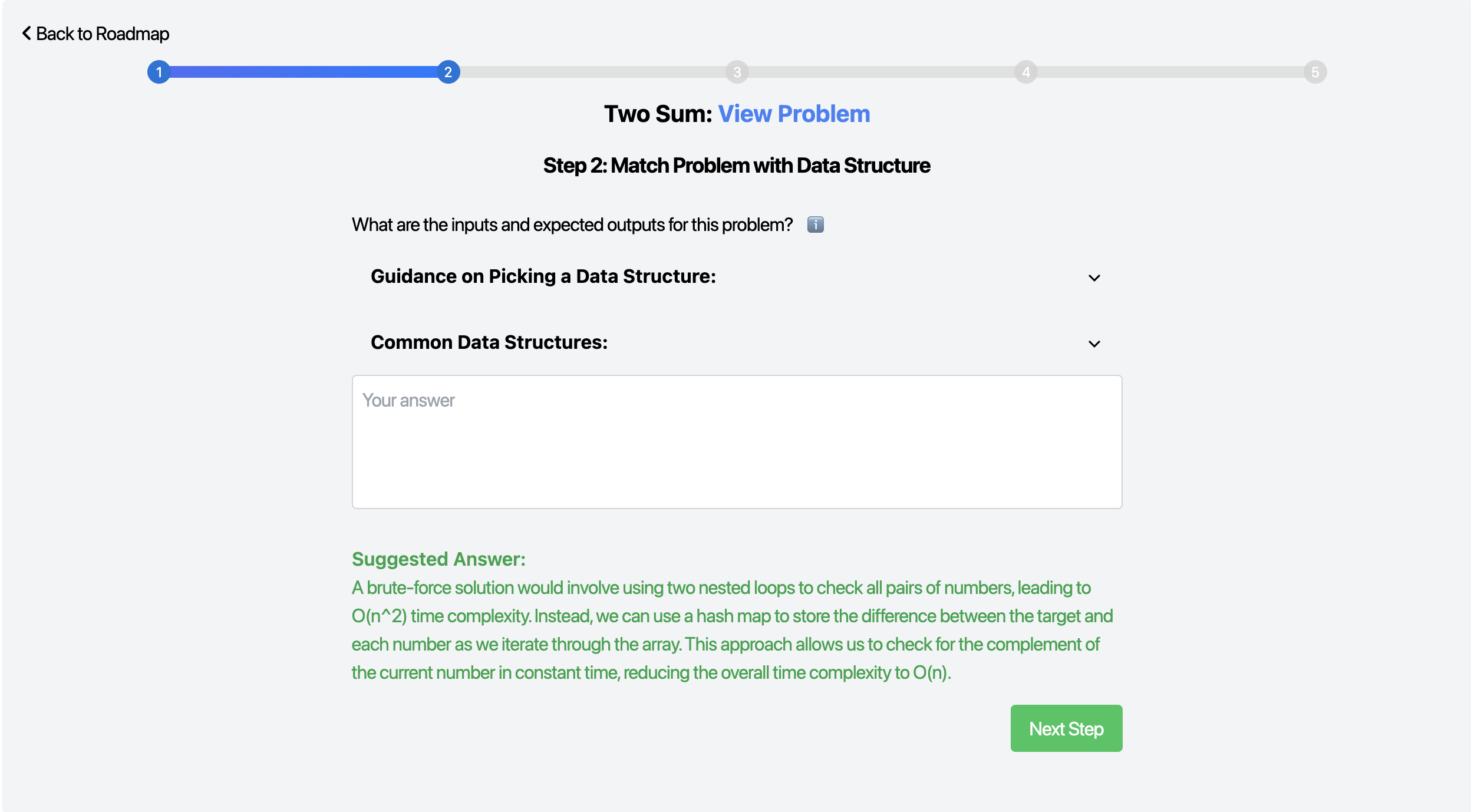Click the info icon beside the question
Screen dimensions: 1471x812
point(815,225)
